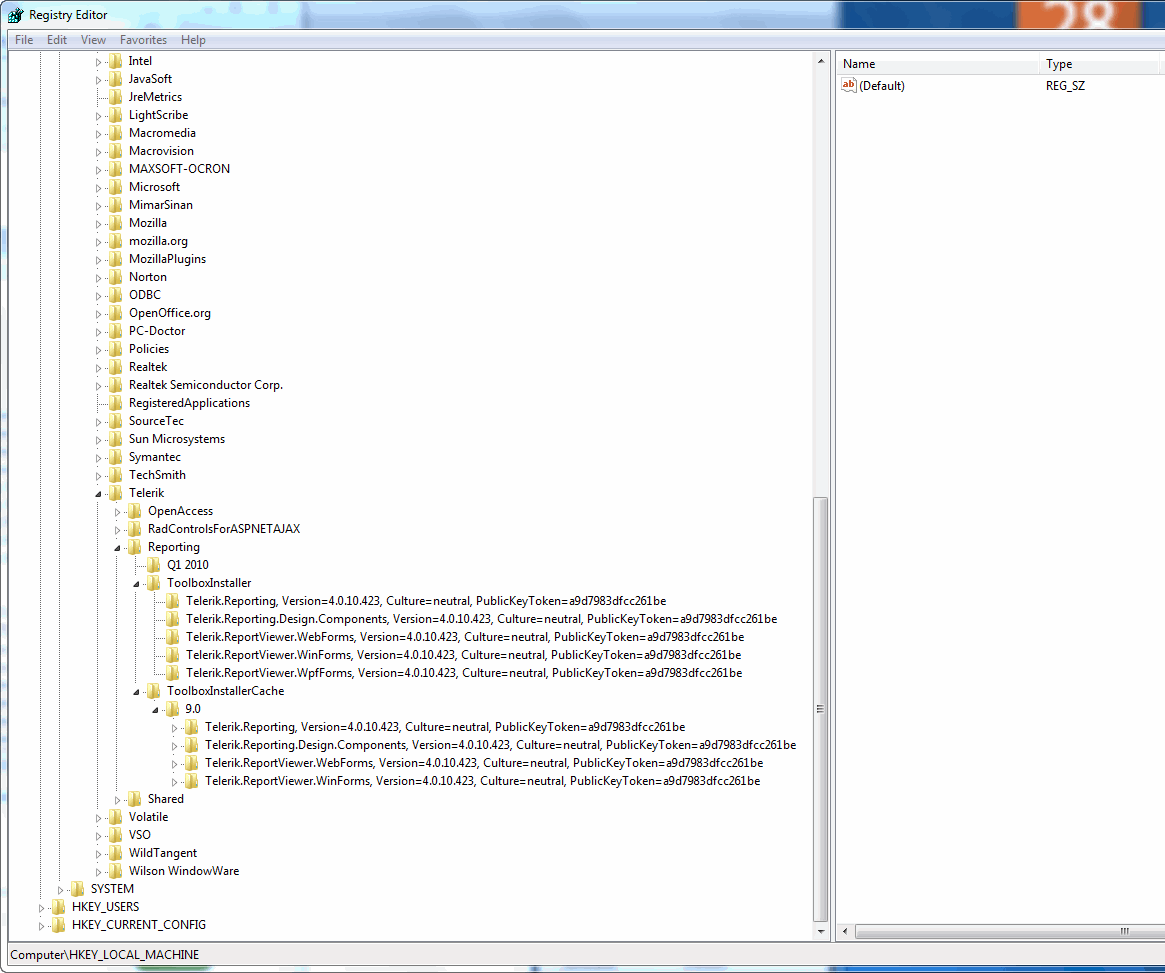Click the values pane horizontal scrollbar thumb
1165x973 pixels.
(x=1010, y=931)
